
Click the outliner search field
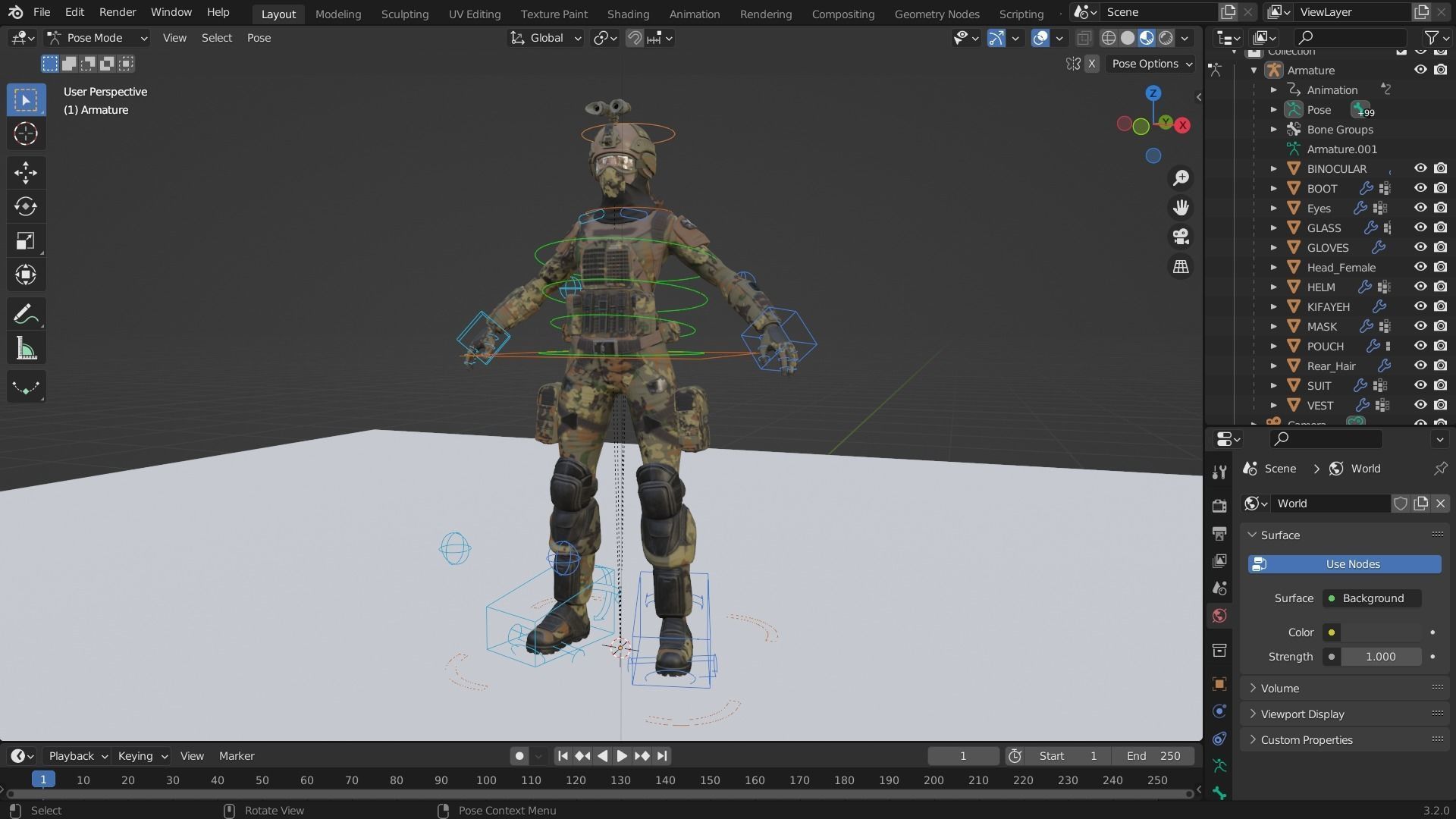pos(1350,38)
